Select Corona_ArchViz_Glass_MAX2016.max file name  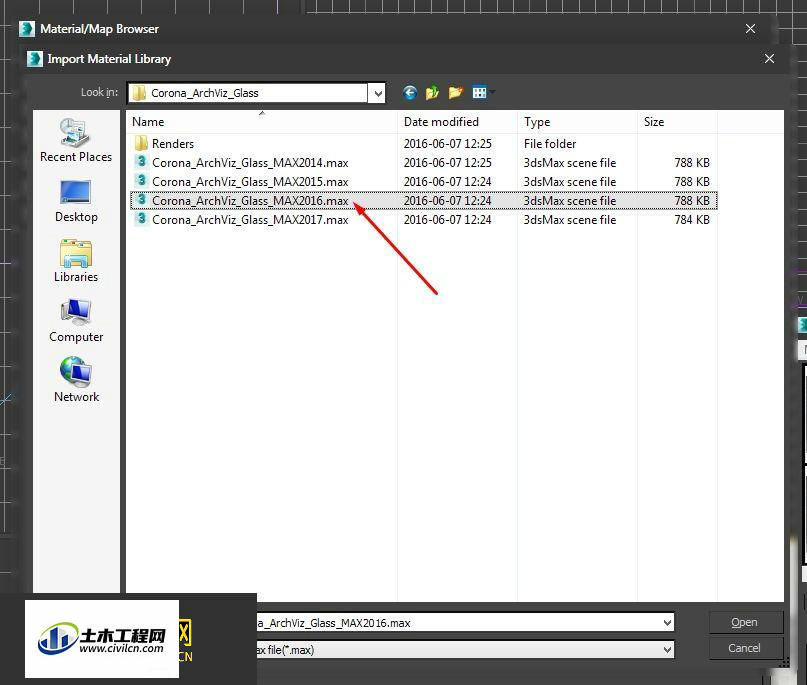click(250, 201)
